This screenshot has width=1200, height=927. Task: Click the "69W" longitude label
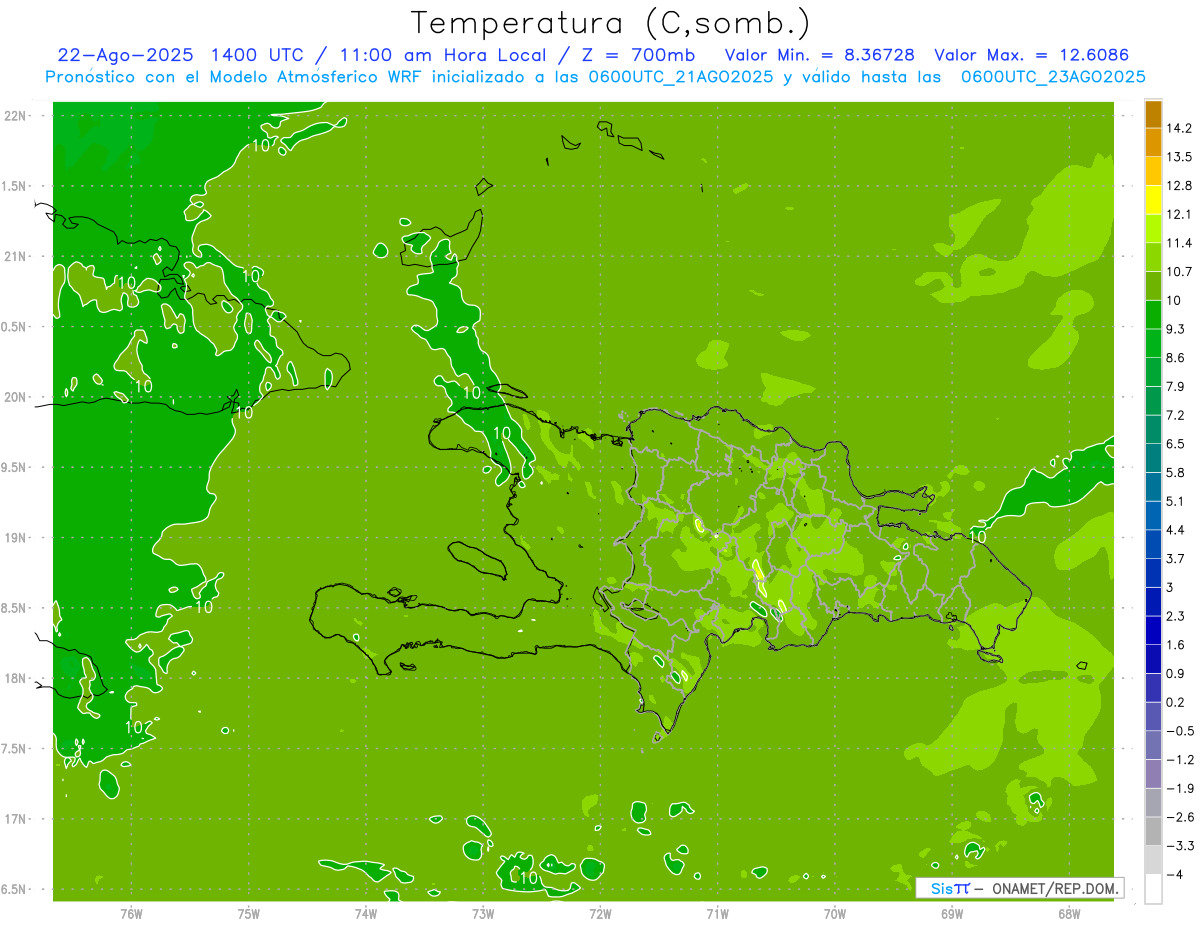(x=952, y=914)
